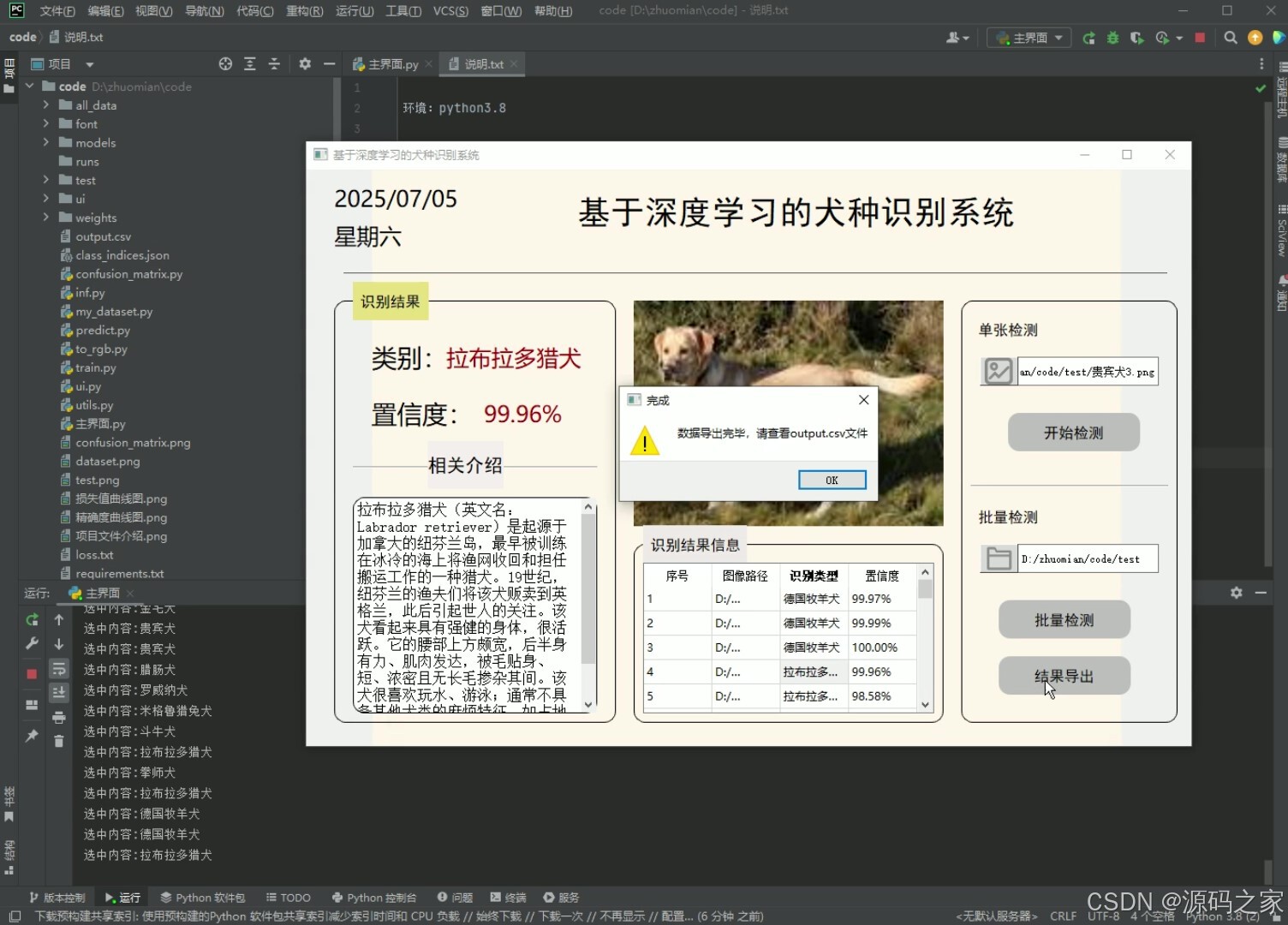Expand the weights folder in tree
This screenshot has height=925, width=1288.
pyautogui.click(x=48, y=218)
